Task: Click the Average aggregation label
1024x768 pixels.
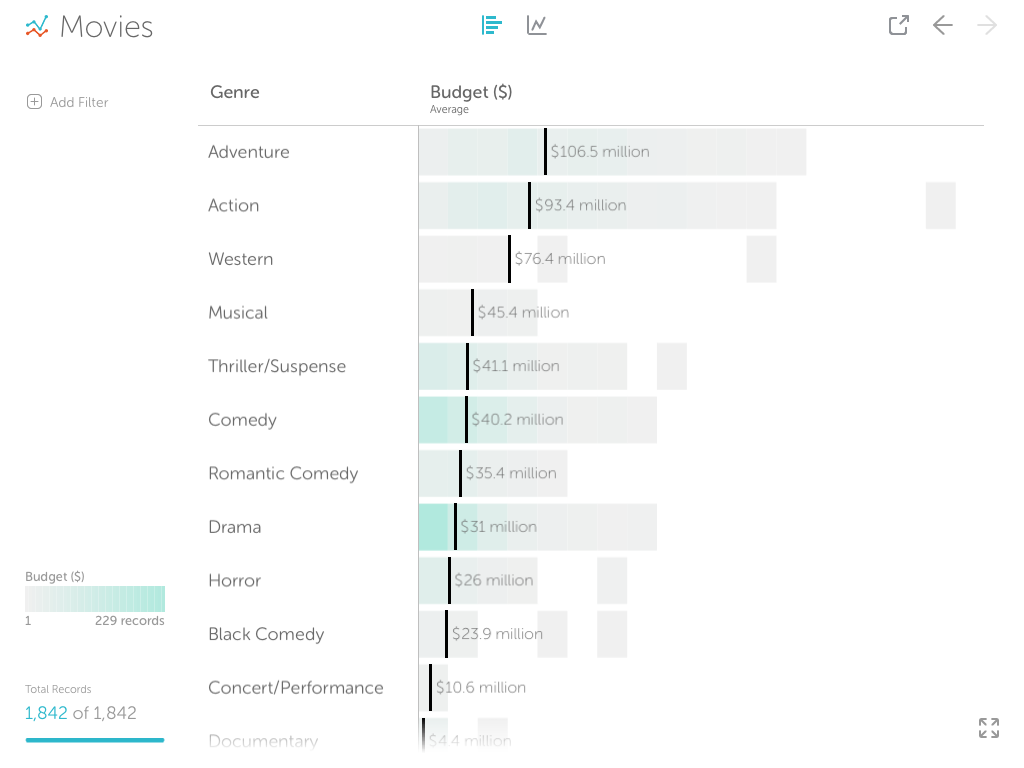Action: [x=449, y=110]
